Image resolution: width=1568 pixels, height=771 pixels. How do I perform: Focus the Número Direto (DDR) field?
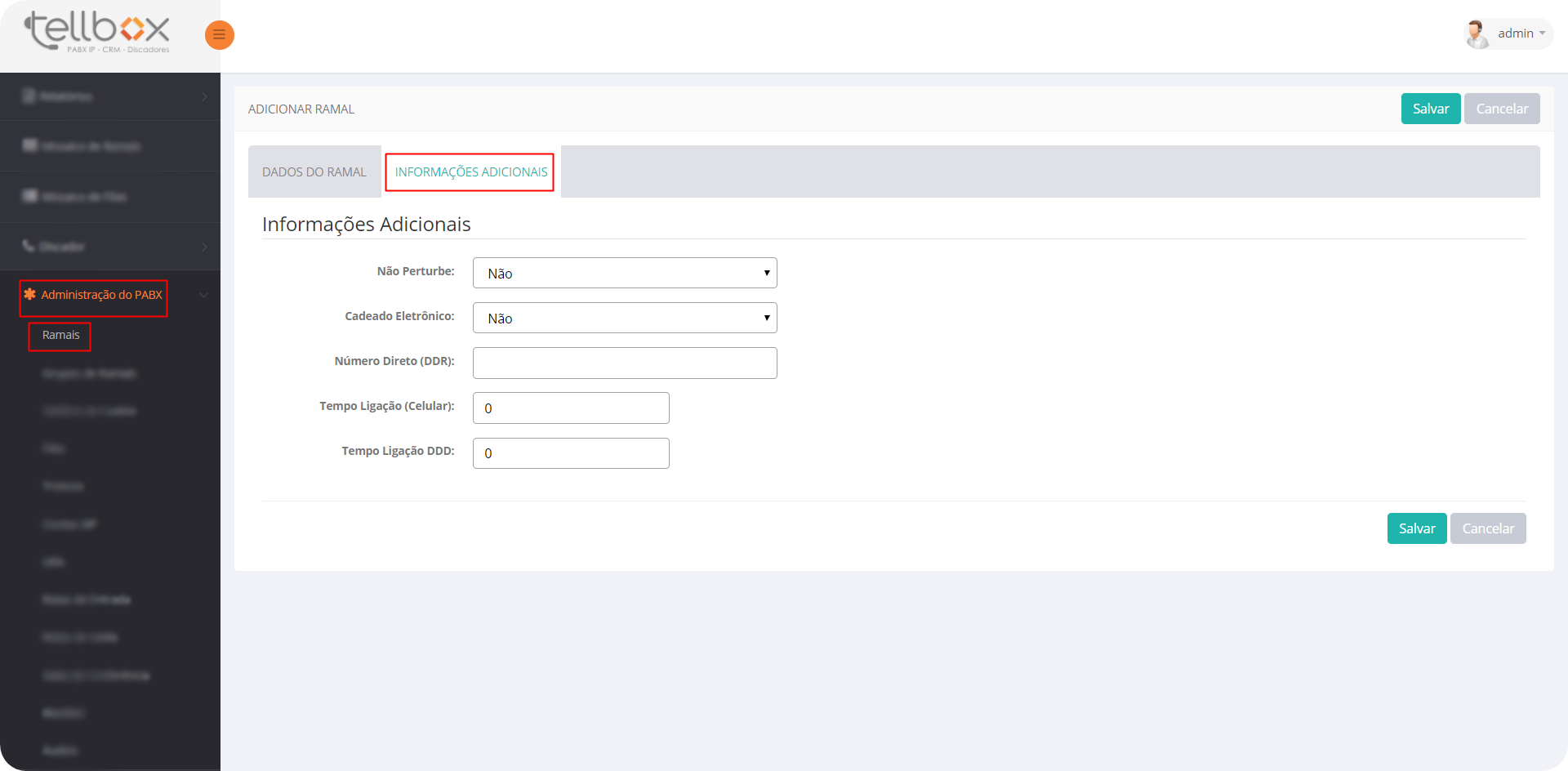(x=624, y=363)
